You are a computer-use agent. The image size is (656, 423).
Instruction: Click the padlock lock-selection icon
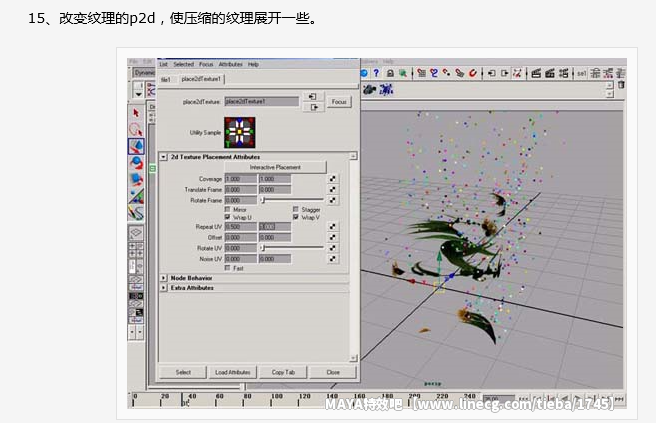390,73
